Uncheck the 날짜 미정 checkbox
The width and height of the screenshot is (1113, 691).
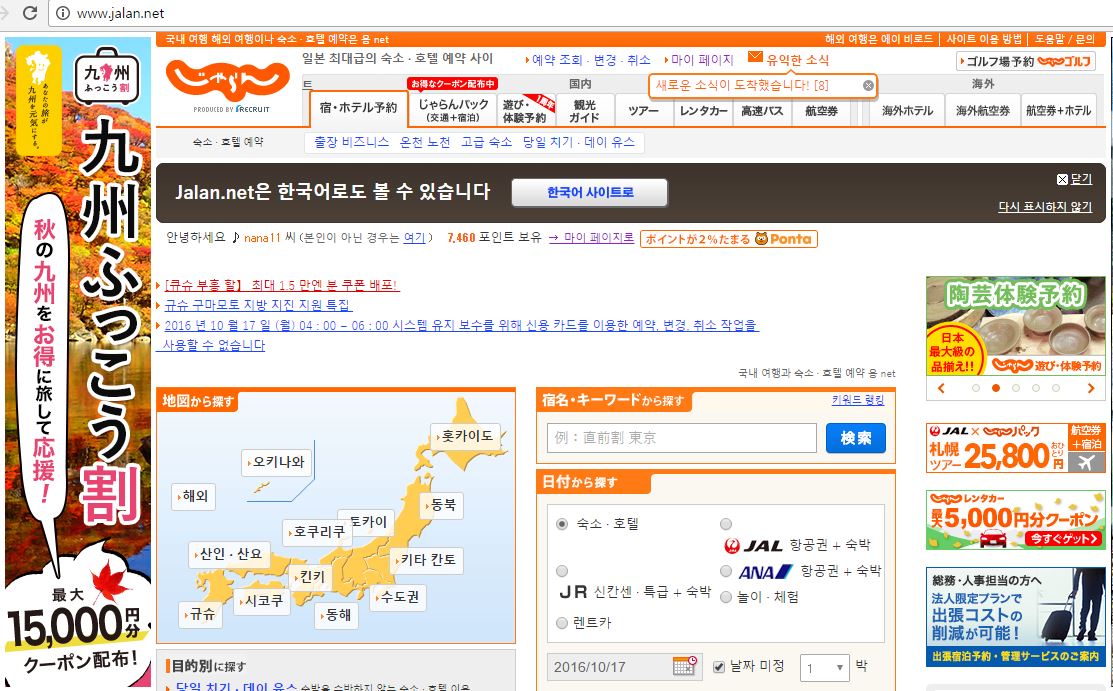718,666
